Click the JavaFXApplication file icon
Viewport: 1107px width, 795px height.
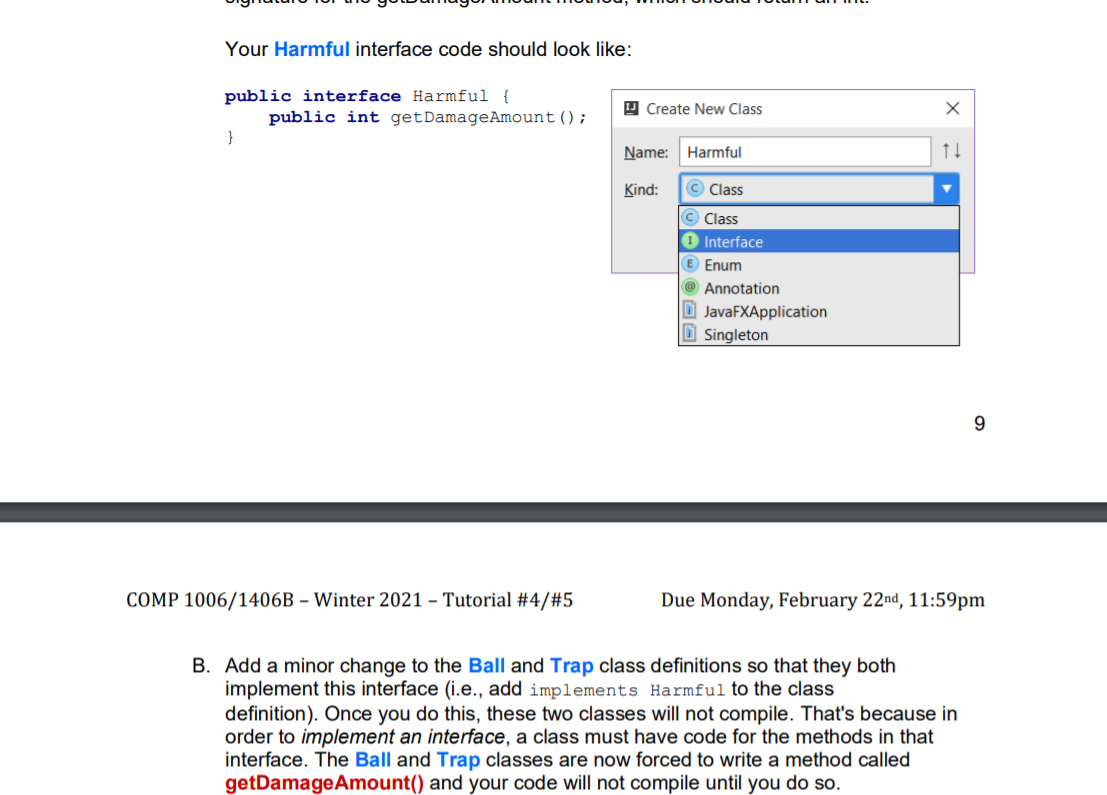[x=688, y=311]
